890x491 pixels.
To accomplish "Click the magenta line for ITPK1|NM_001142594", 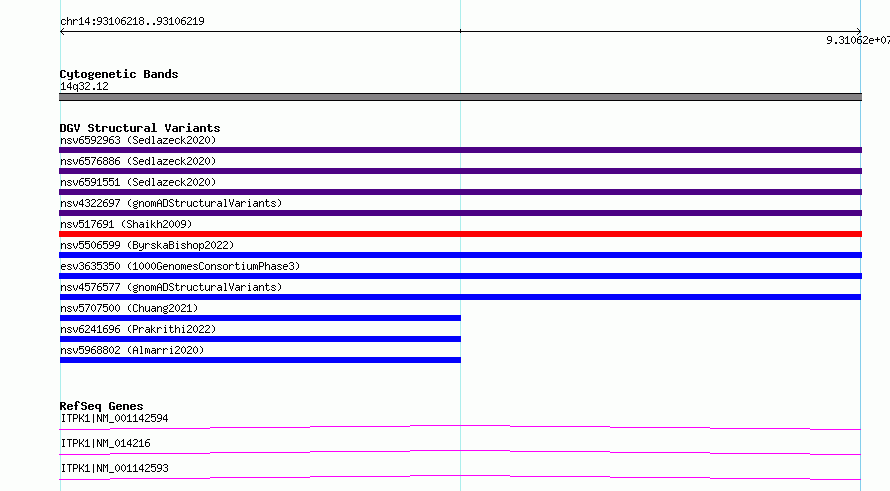I will pyautogui.click(x=460, y=426).
